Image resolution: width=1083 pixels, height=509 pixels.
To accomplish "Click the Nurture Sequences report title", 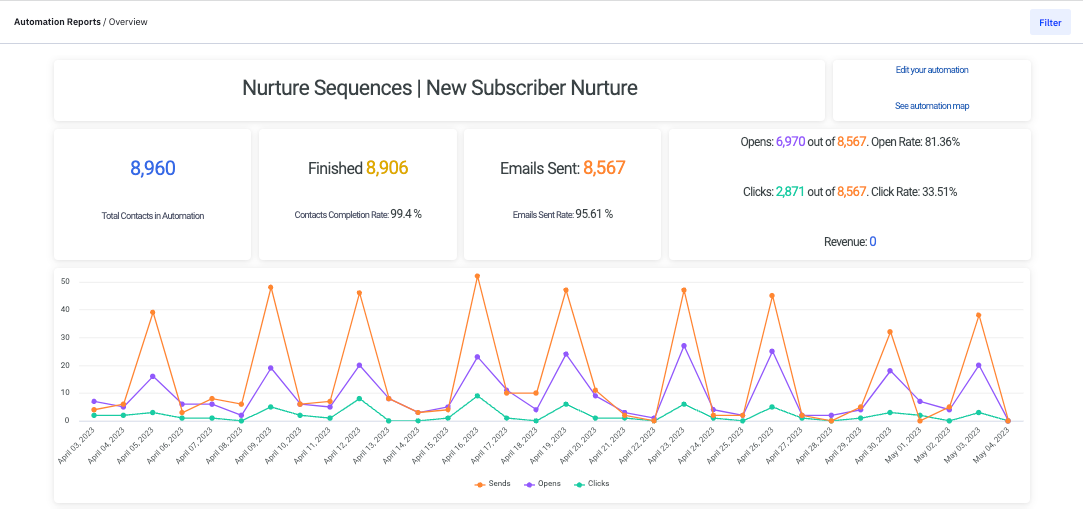I will pos(440,88).
